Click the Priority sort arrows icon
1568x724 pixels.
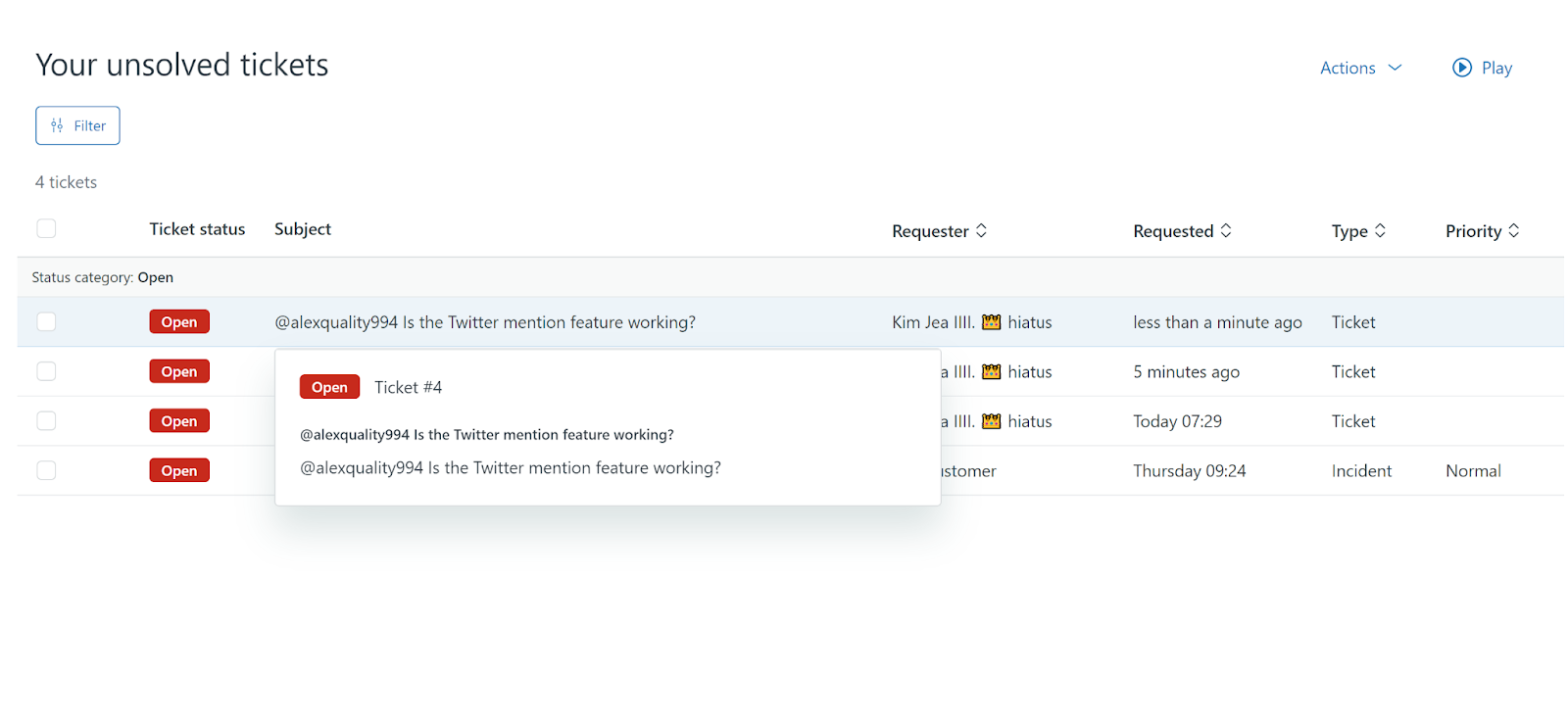(x=1513, y=230)
